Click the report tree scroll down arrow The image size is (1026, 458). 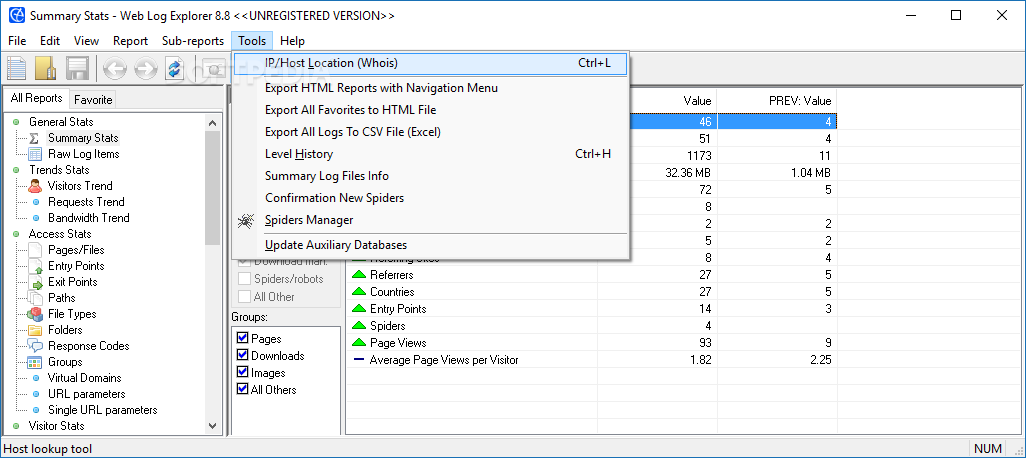click(213, 426)
